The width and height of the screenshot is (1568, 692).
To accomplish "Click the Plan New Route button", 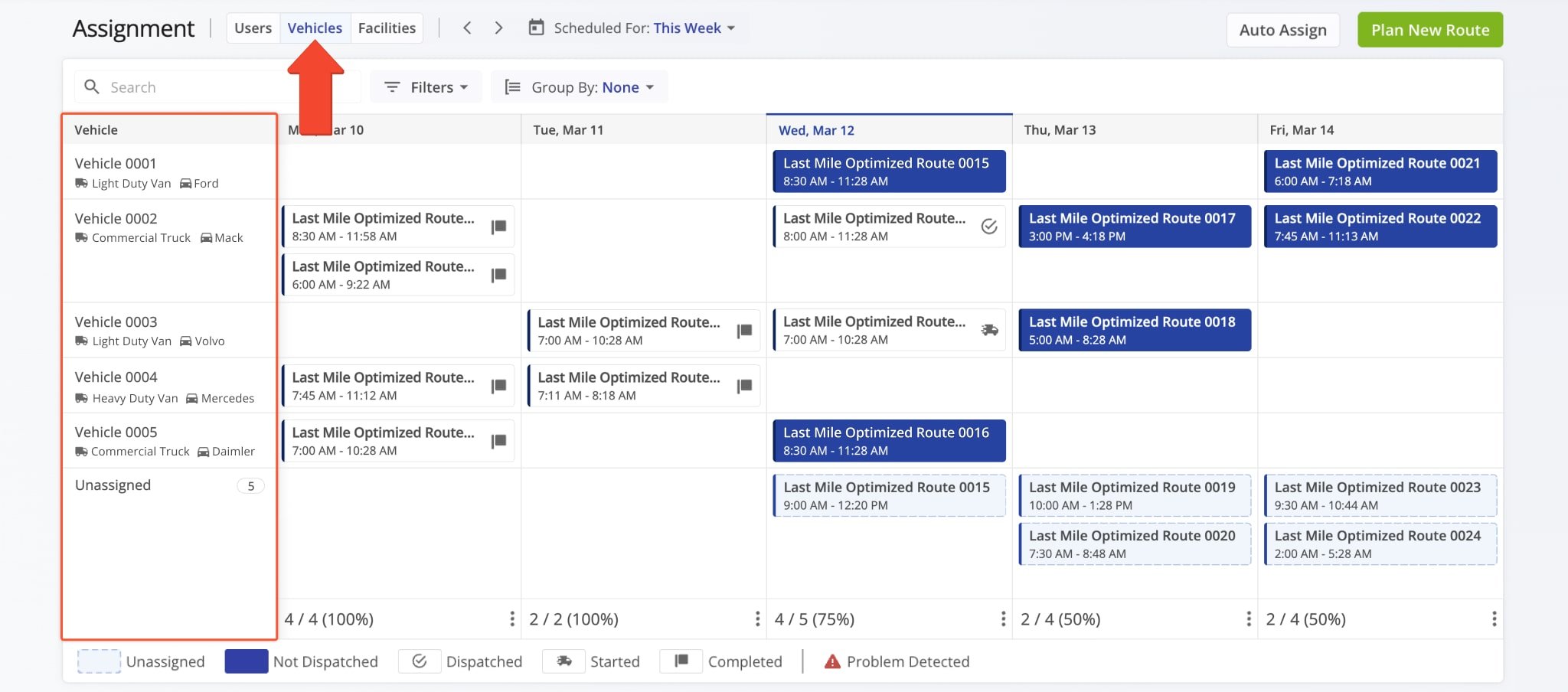I will [x=1429, y=29].
